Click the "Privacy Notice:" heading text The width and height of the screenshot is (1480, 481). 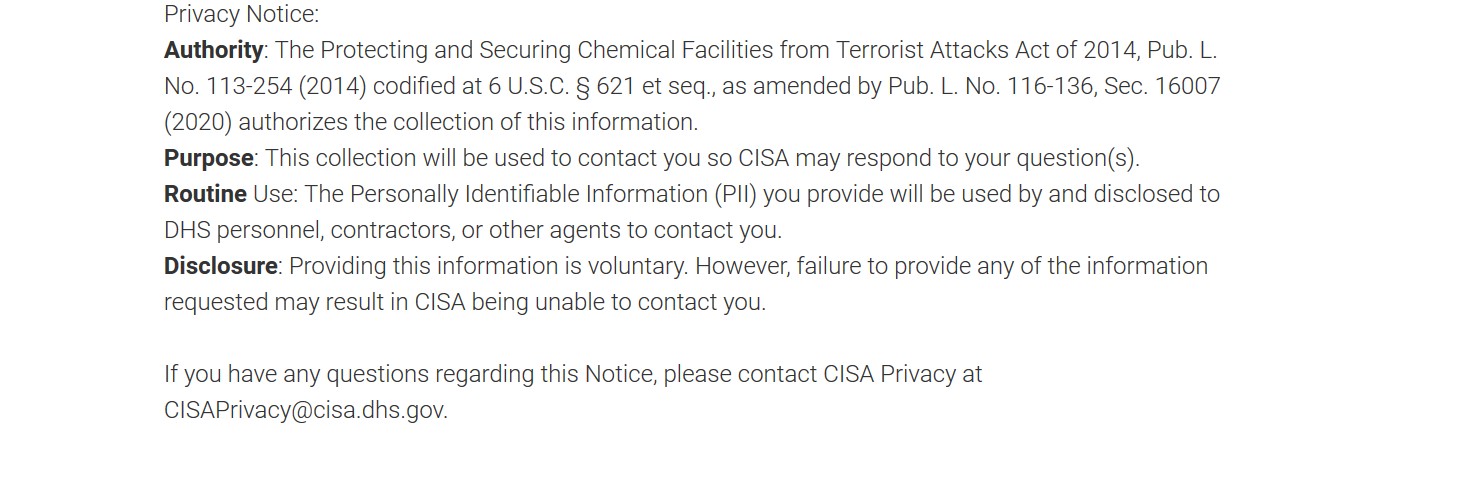coord(241,14)
